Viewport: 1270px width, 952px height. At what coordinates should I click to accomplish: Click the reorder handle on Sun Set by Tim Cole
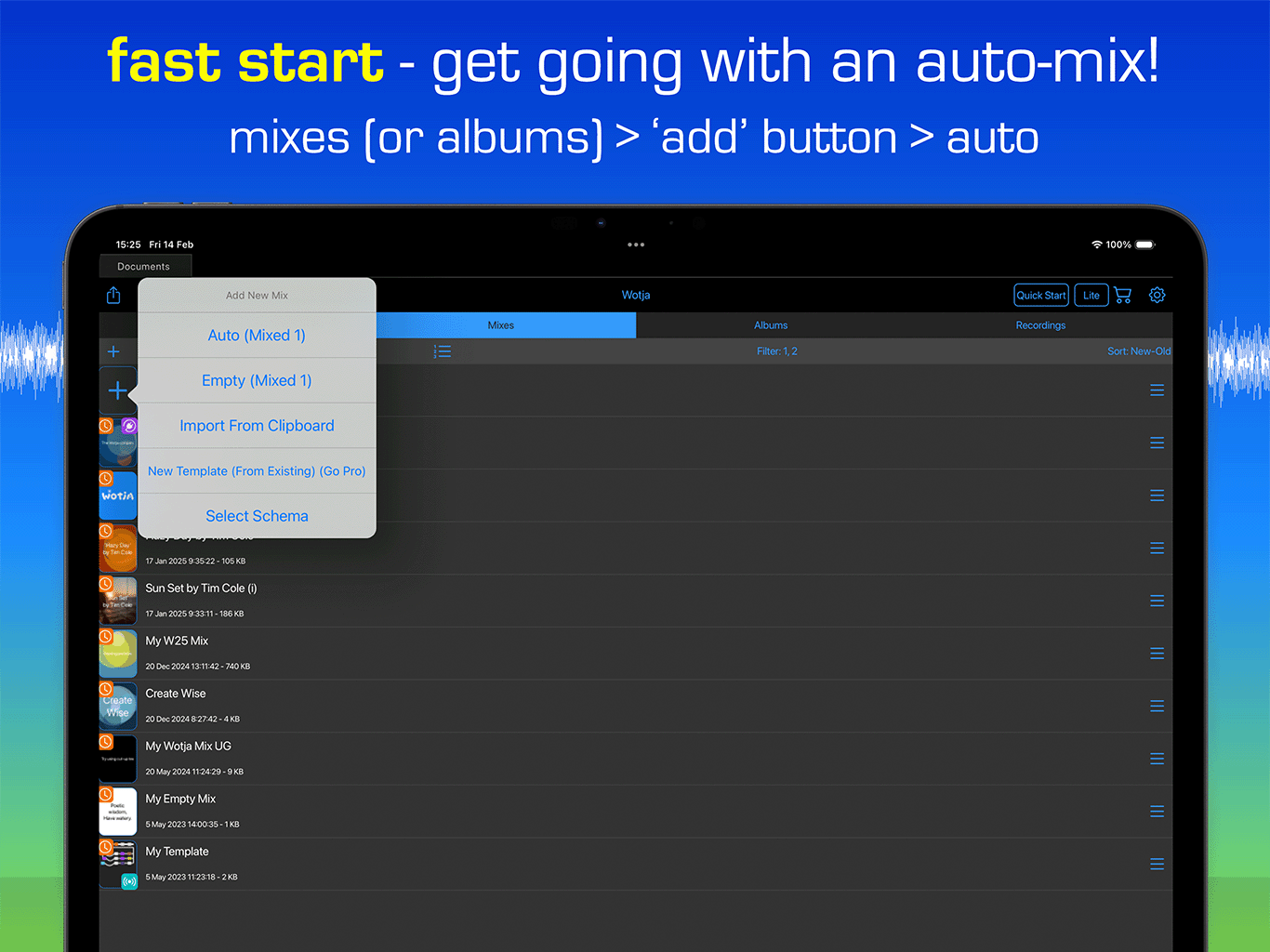[1157, 601]
